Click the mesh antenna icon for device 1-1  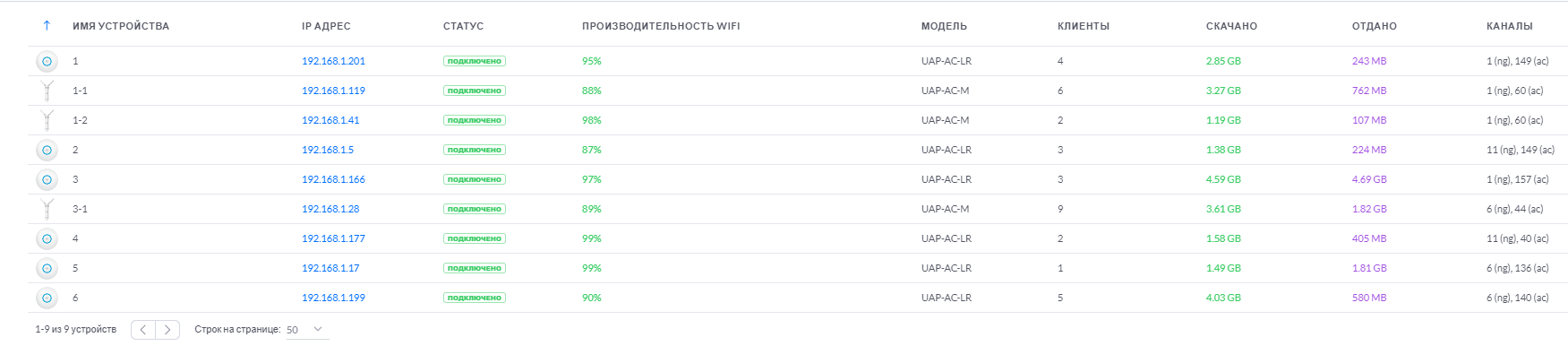[x=47, y=91]
